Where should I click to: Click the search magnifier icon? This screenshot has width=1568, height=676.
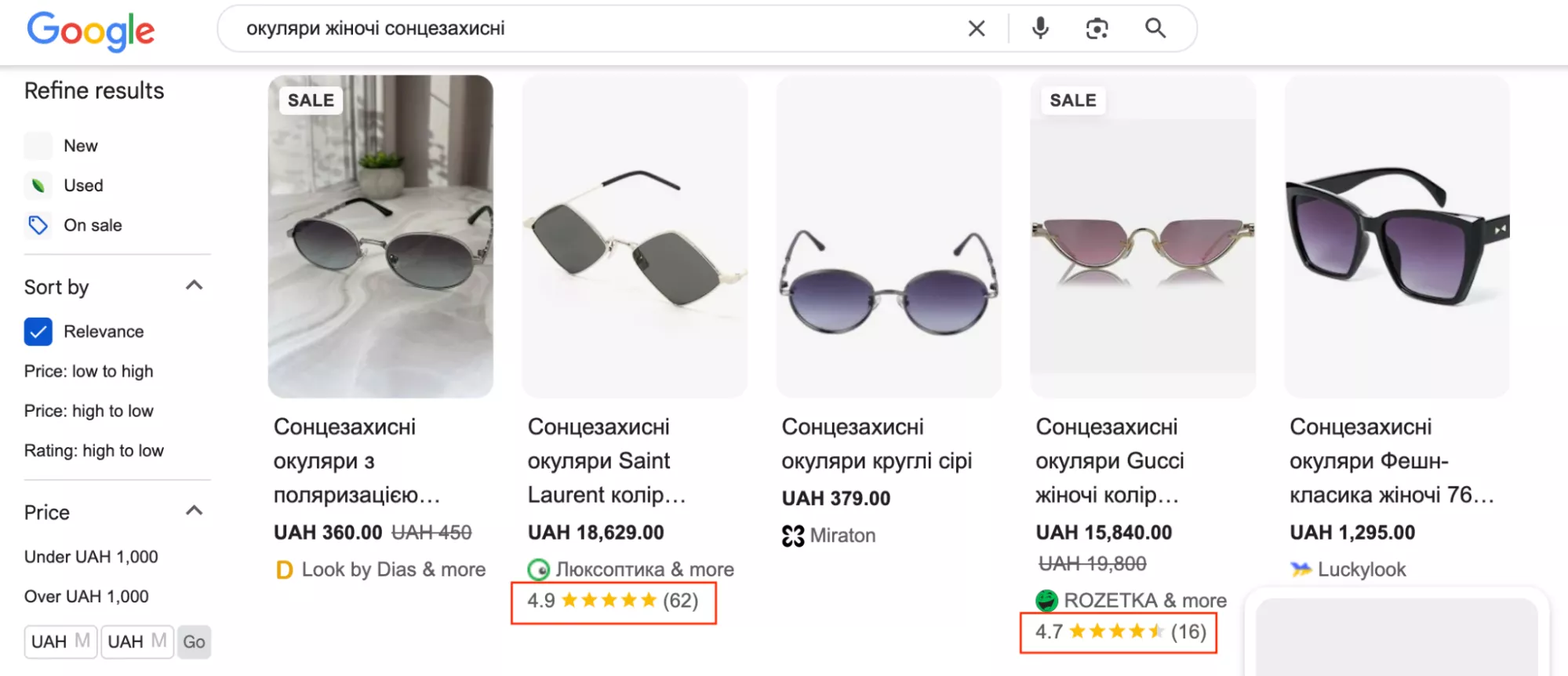(1154, 28)
